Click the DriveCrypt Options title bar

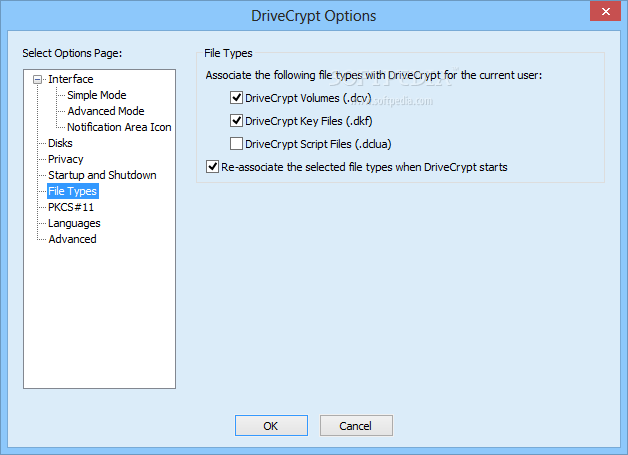coord(313,16)
